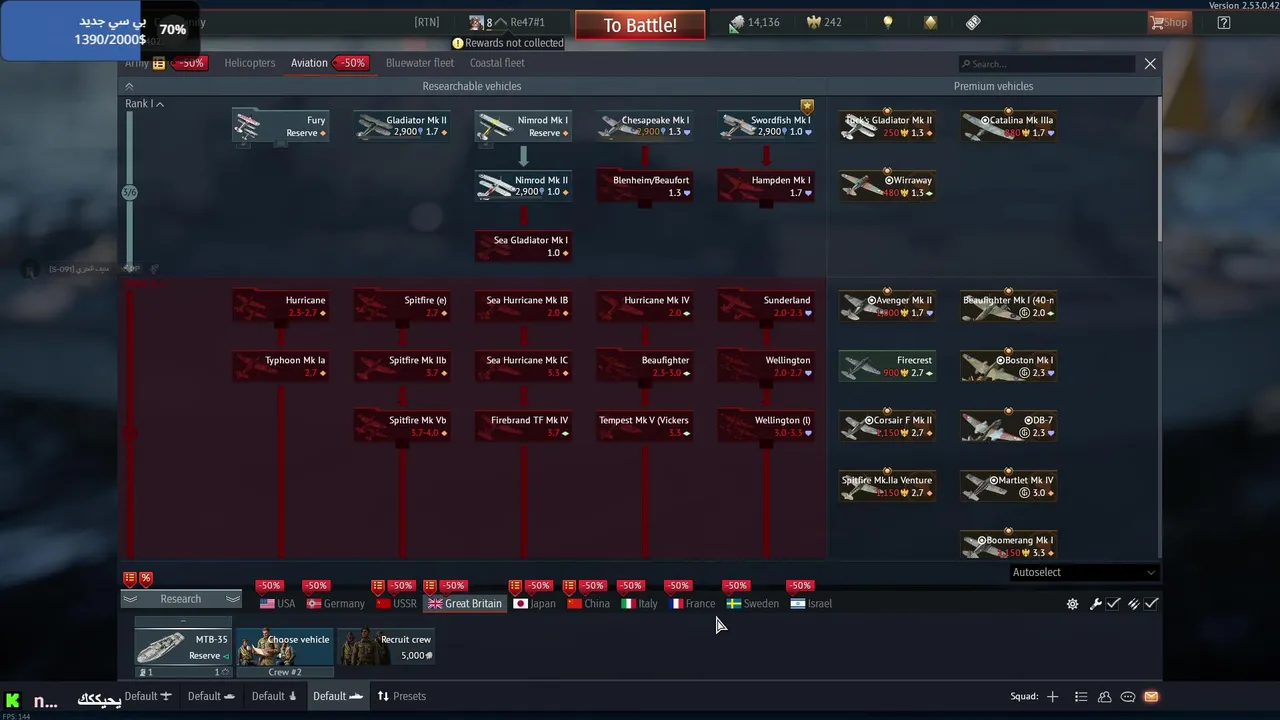Click the To Battle! button

point(640,25)
